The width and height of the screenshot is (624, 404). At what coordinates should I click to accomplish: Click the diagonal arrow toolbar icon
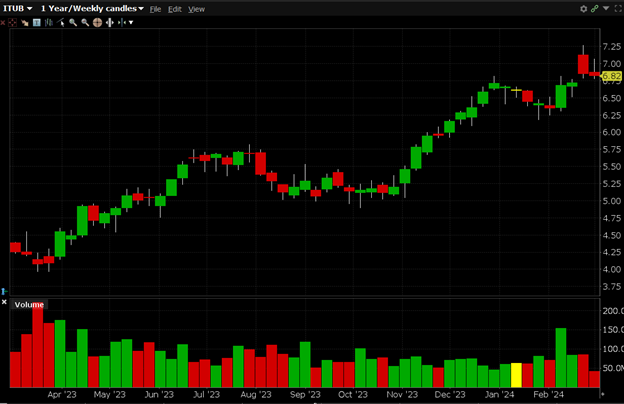[25, 23]
